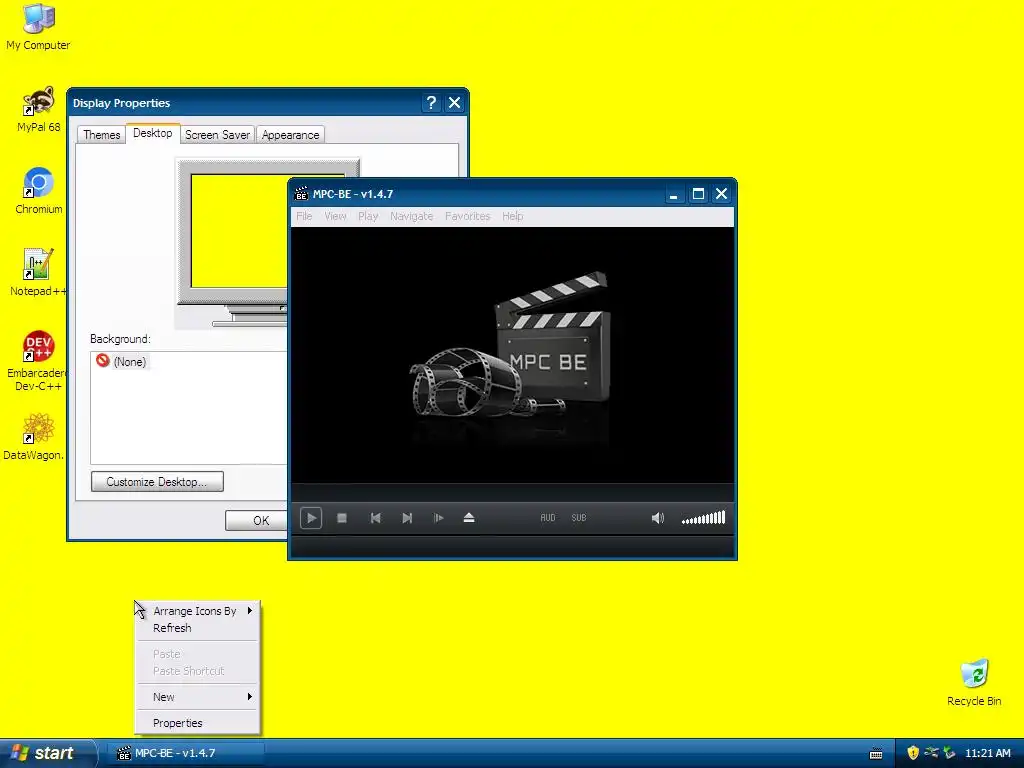Select the DataWagon desktop icon
The image size is (1024, 768).
coord(34,436)
